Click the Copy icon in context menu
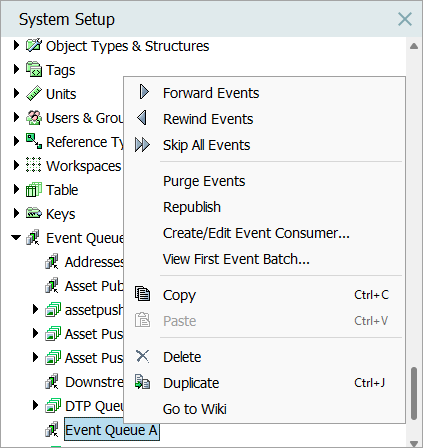Viewport: 423px width, 448px height. click(x=143, y=294)
